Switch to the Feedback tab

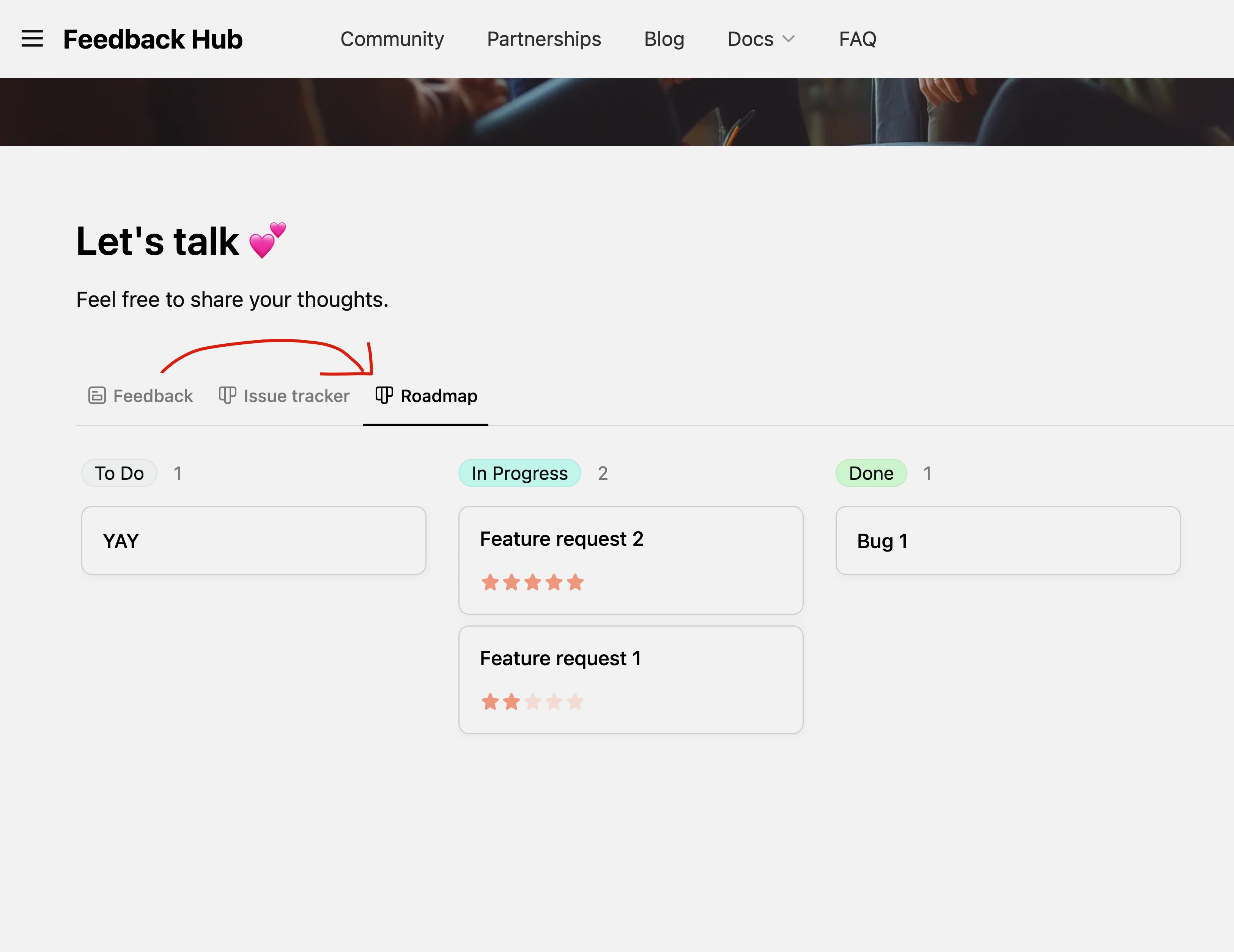point(153,396)
